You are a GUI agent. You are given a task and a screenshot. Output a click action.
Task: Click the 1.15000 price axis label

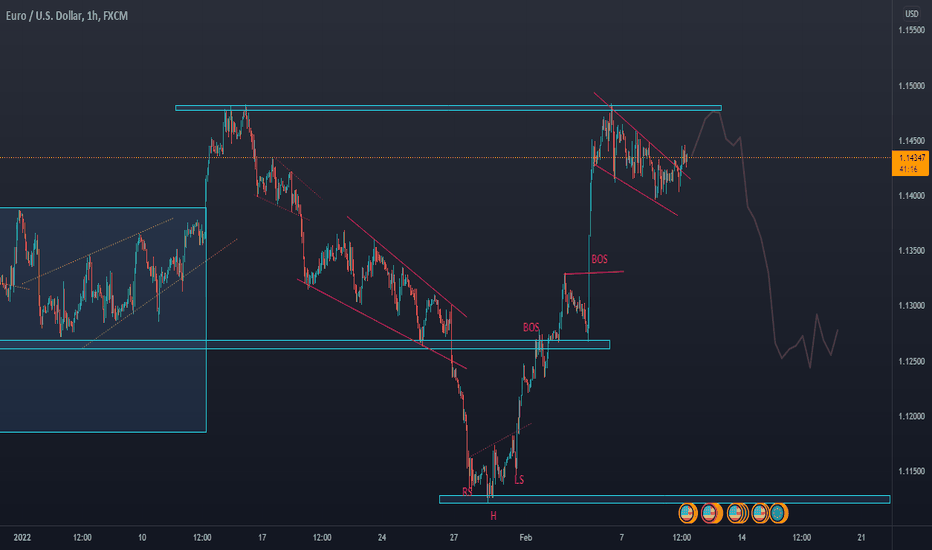911,86
